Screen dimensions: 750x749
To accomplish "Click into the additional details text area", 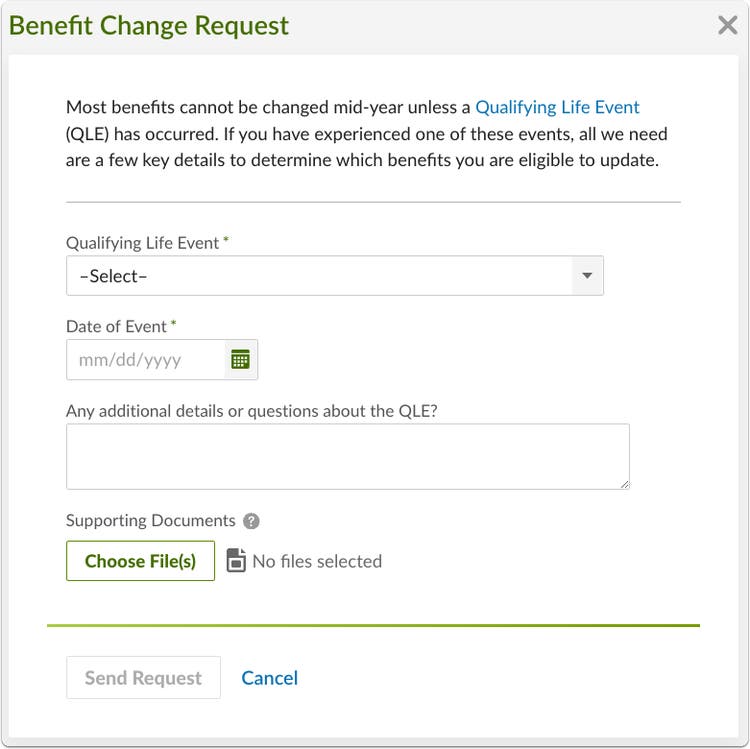I will (348, 456).
